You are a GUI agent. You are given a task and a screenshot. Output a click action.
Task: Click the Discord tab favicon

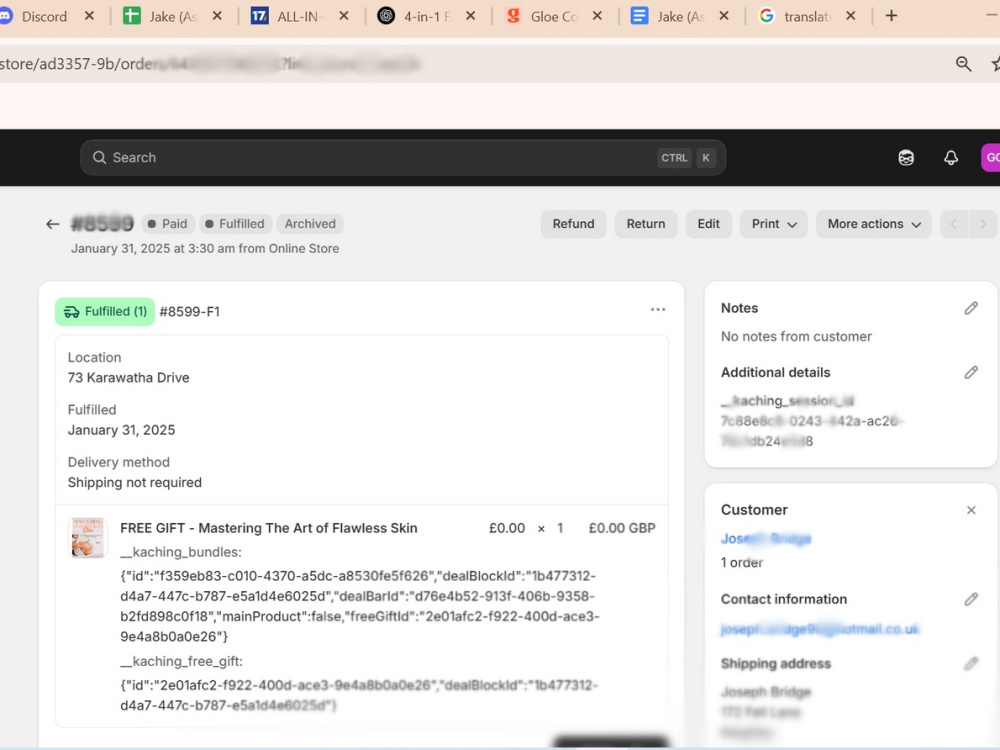point(5,16)
